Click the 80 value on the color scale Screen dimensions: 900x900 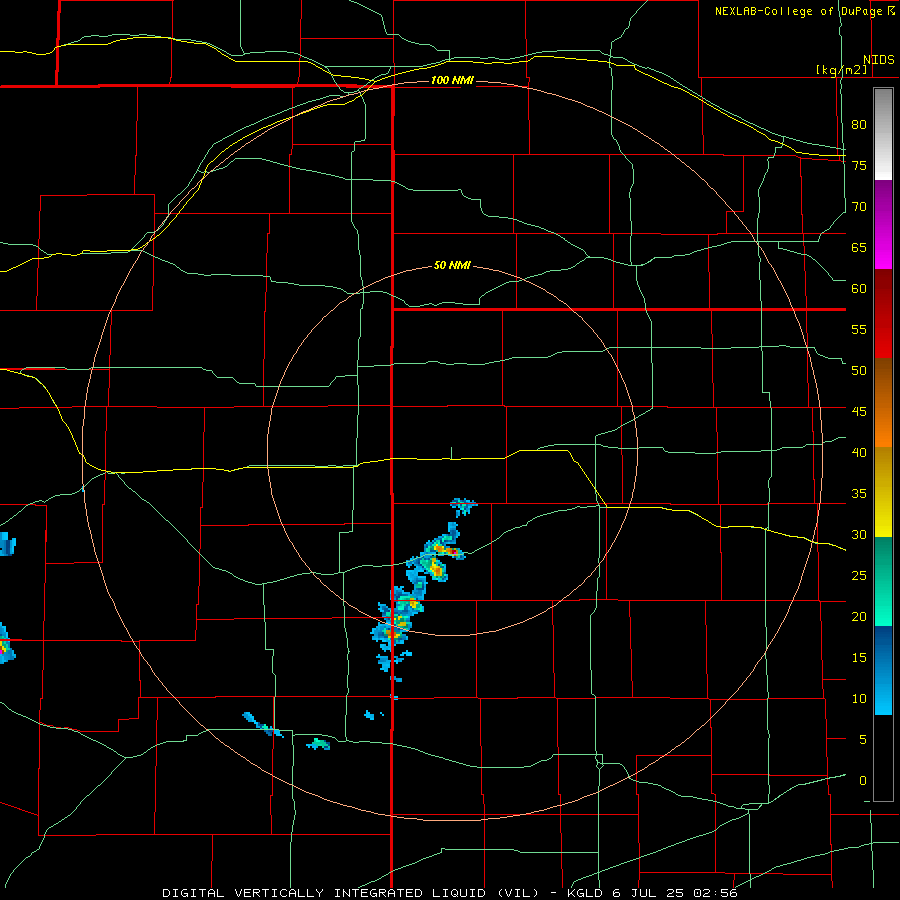pos(859,125)
